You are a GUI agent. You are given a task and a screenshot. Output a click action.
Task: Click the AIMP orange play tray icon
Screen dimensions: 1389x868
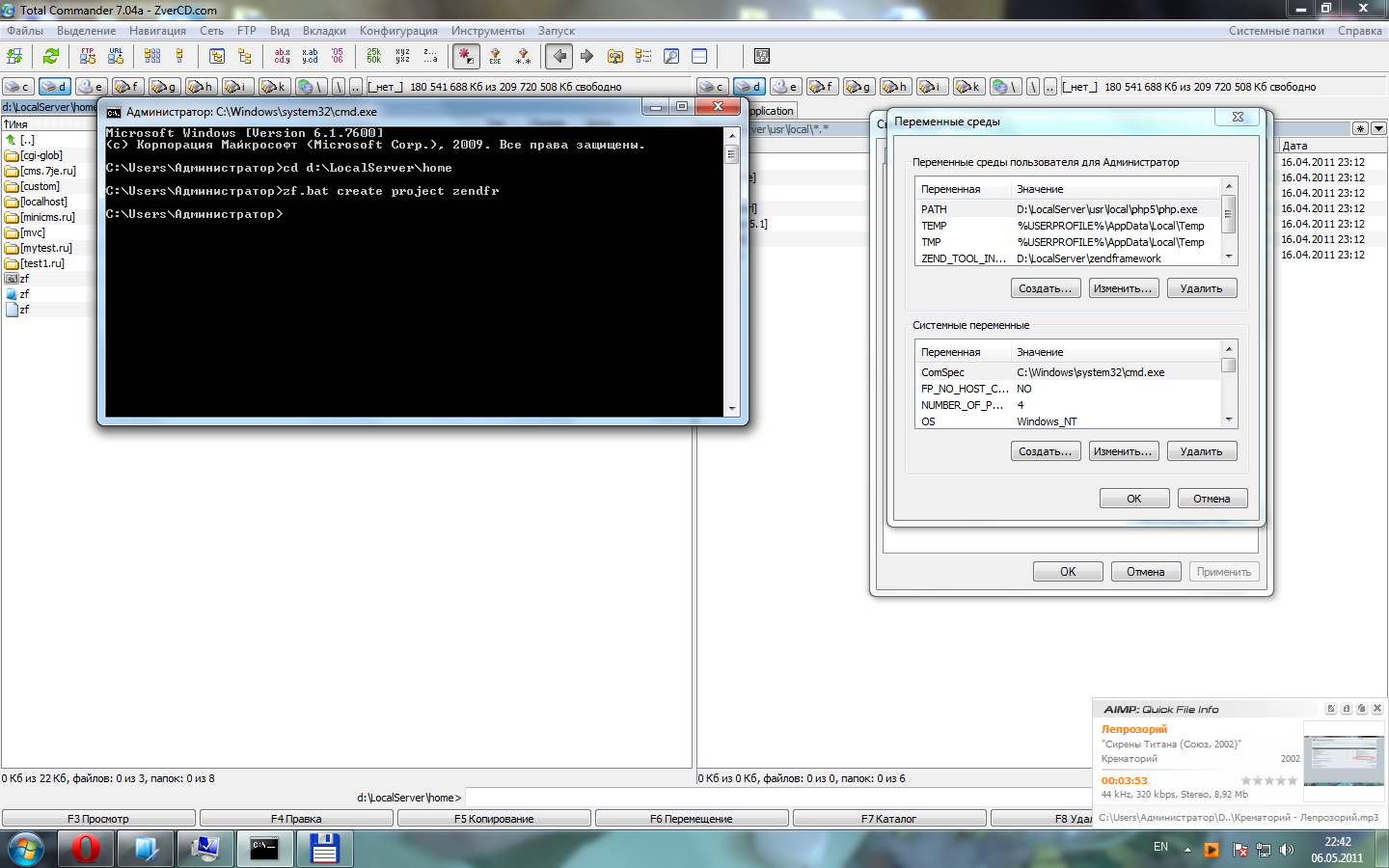[1212, 850]
